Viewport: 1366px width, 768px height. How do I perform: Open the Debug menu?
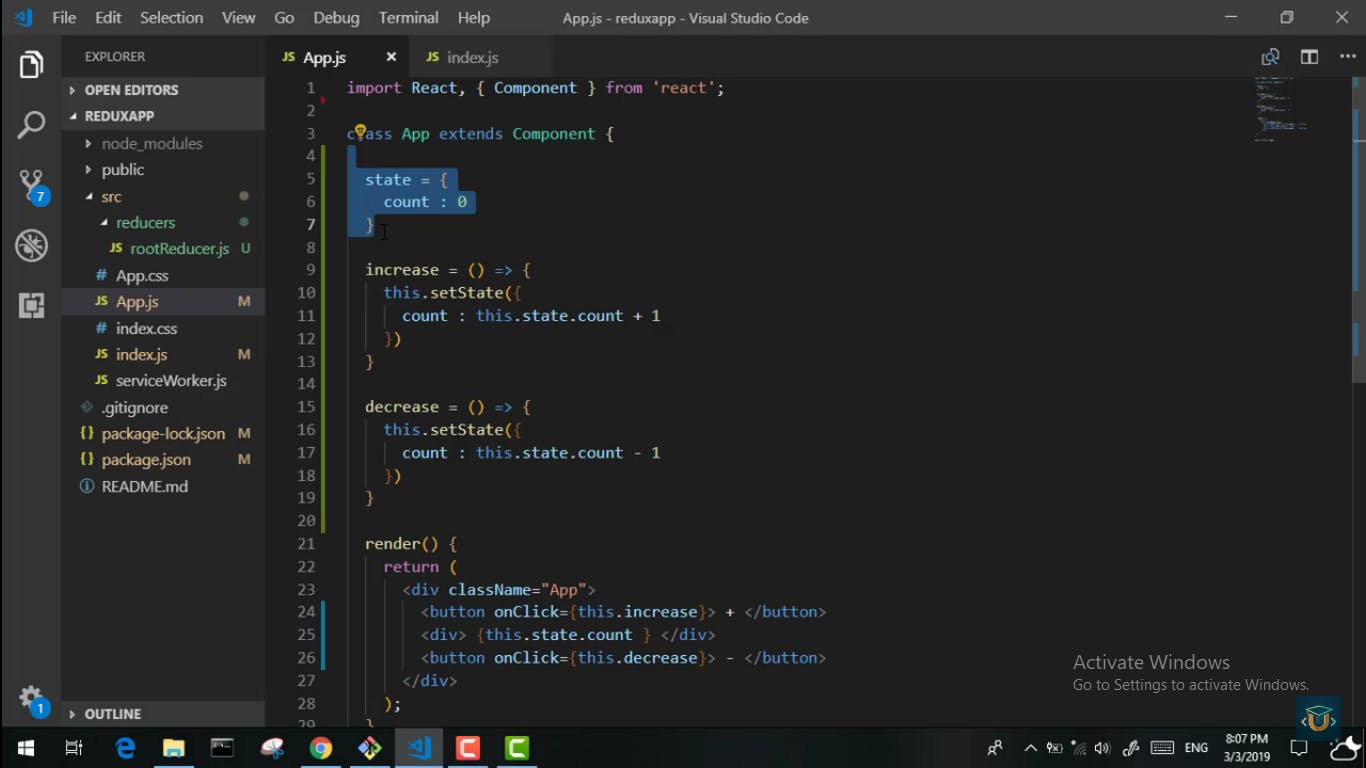336,18
